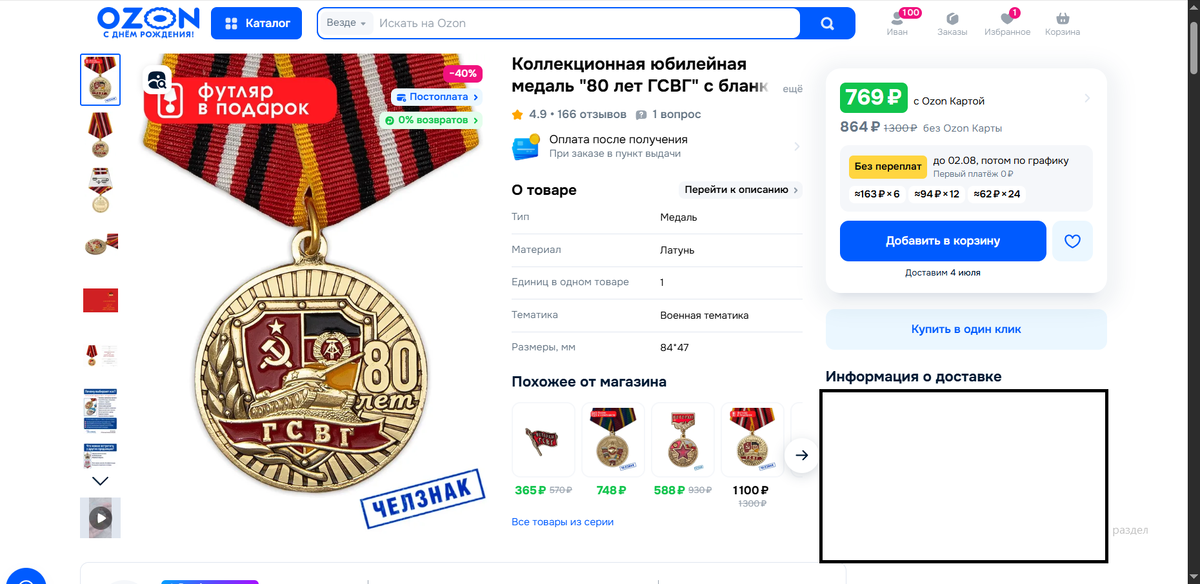Open the Избранное heart icon in header
The height and width of the screenshot is (584, 1200).
(x=1007, y=19)
